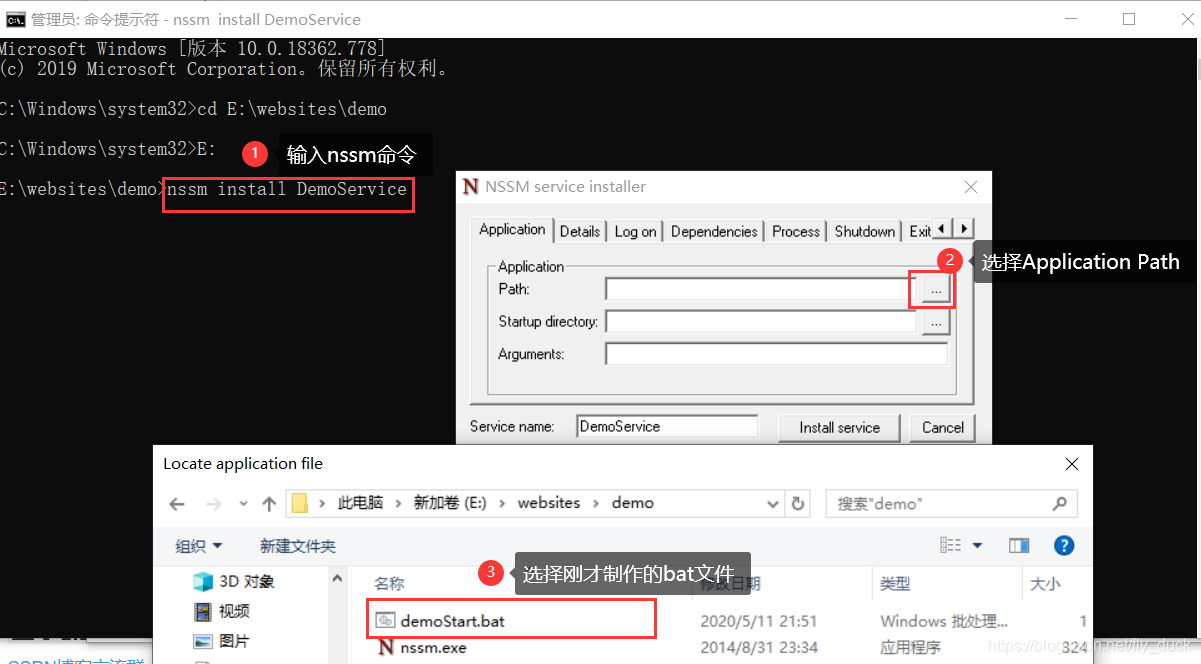The width and height of the screenshot is (1201, 664).
Task: Click the websites breadcrumb
Action: 549,503
